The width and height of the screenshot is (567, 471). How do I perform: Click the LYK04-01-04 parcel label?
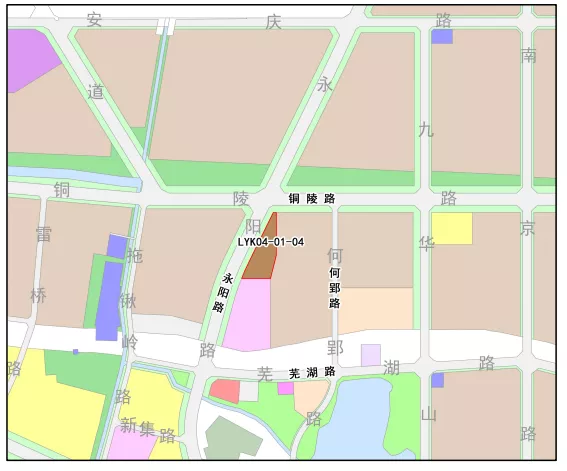[x=271, y=242]
